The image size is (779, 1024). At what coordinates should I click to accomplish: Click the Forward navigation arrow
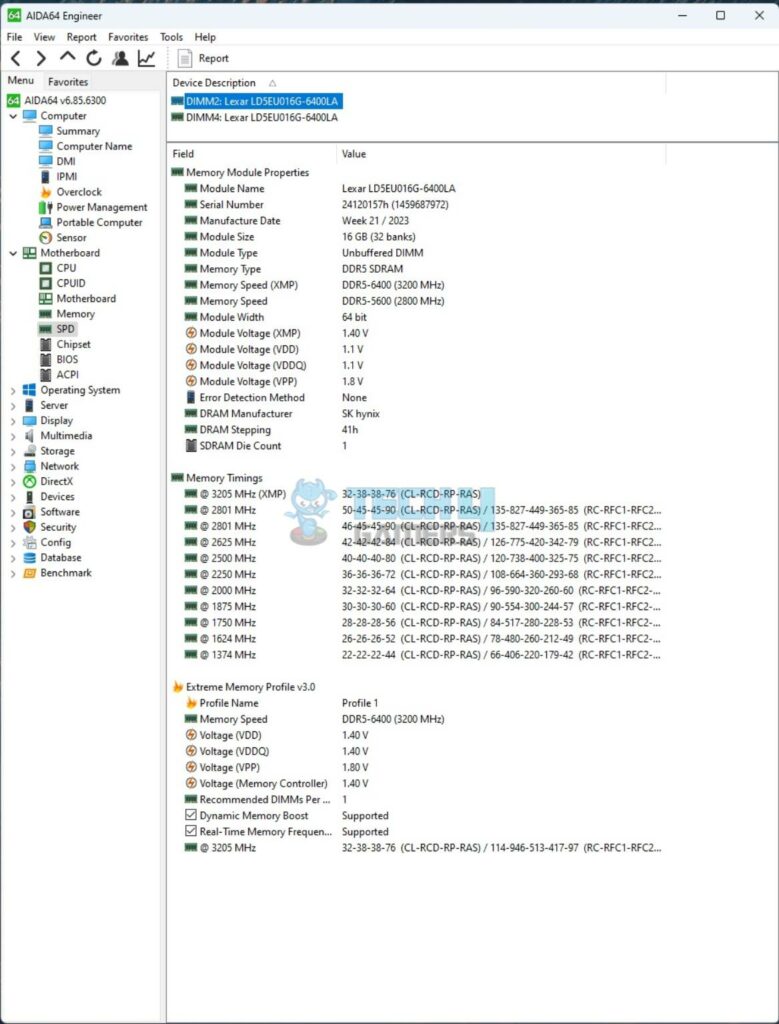41,59
